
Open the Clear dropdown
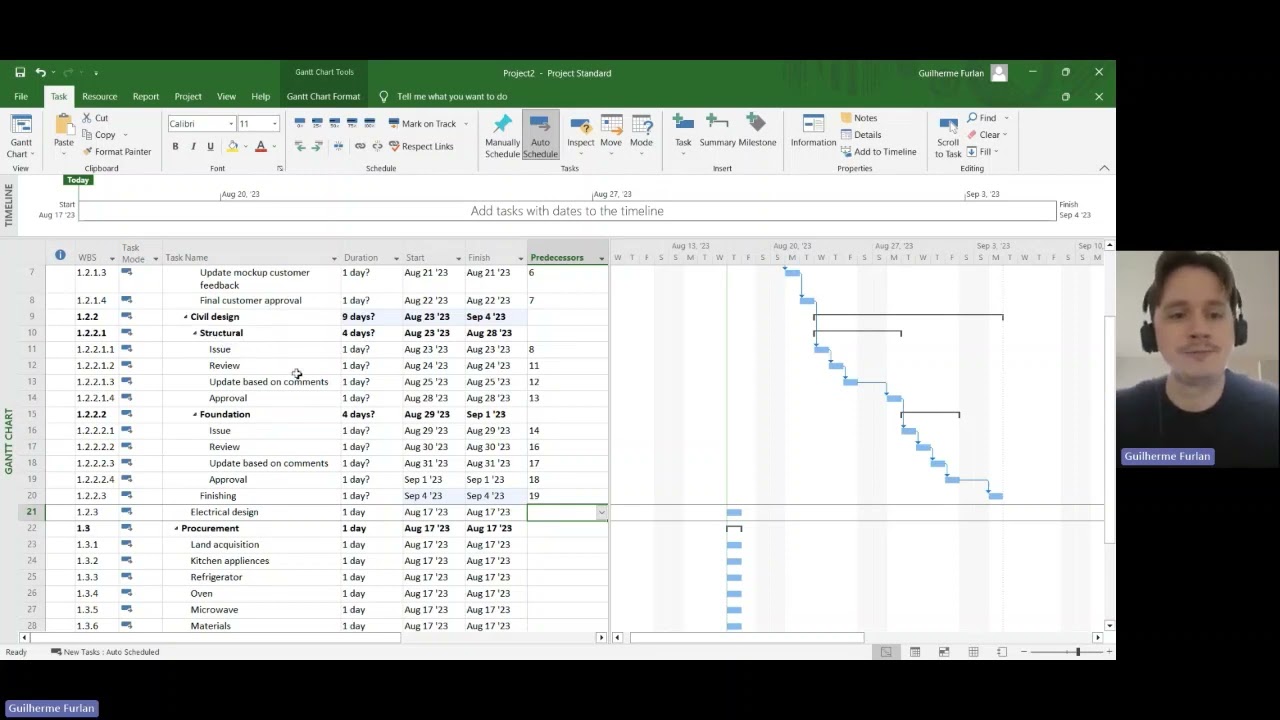tap(987, 135)
